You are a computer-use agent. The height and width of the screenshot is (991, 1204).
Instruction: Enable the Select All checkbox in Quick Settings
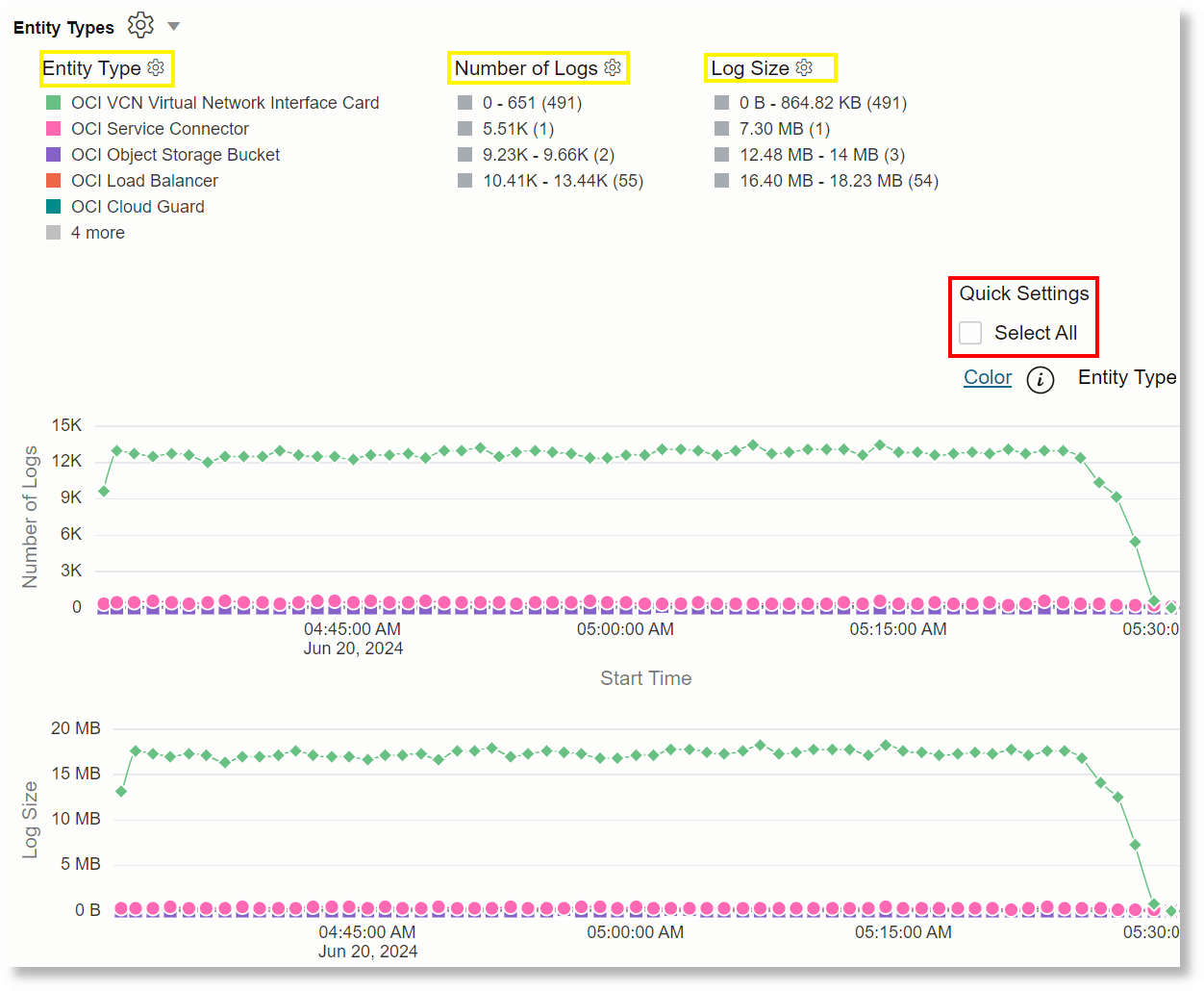(969, 332)
